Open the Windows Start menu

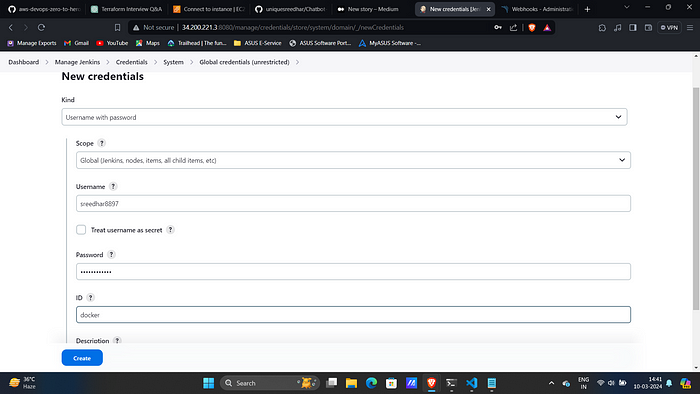[208, 383]
